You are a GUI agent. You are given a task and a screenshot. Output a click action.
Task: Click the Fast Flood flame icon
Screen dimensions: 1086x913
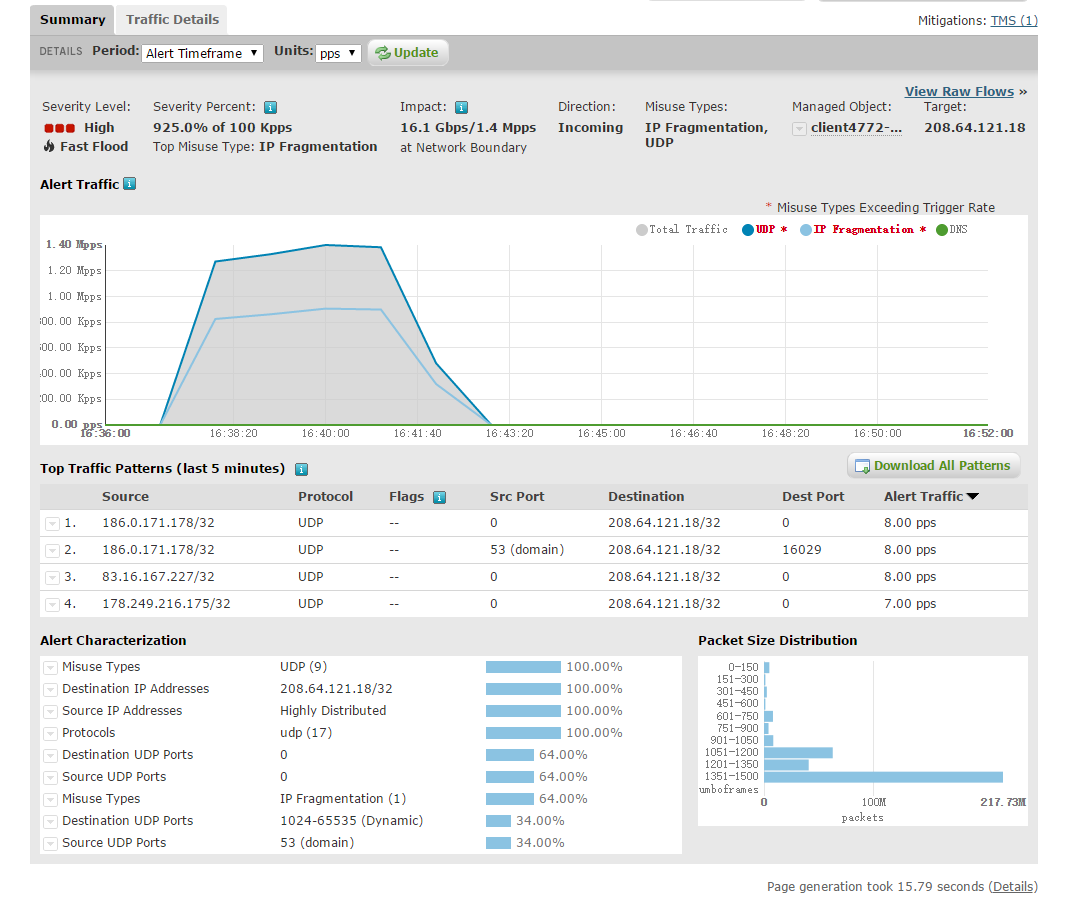click(x=48, y=146)
